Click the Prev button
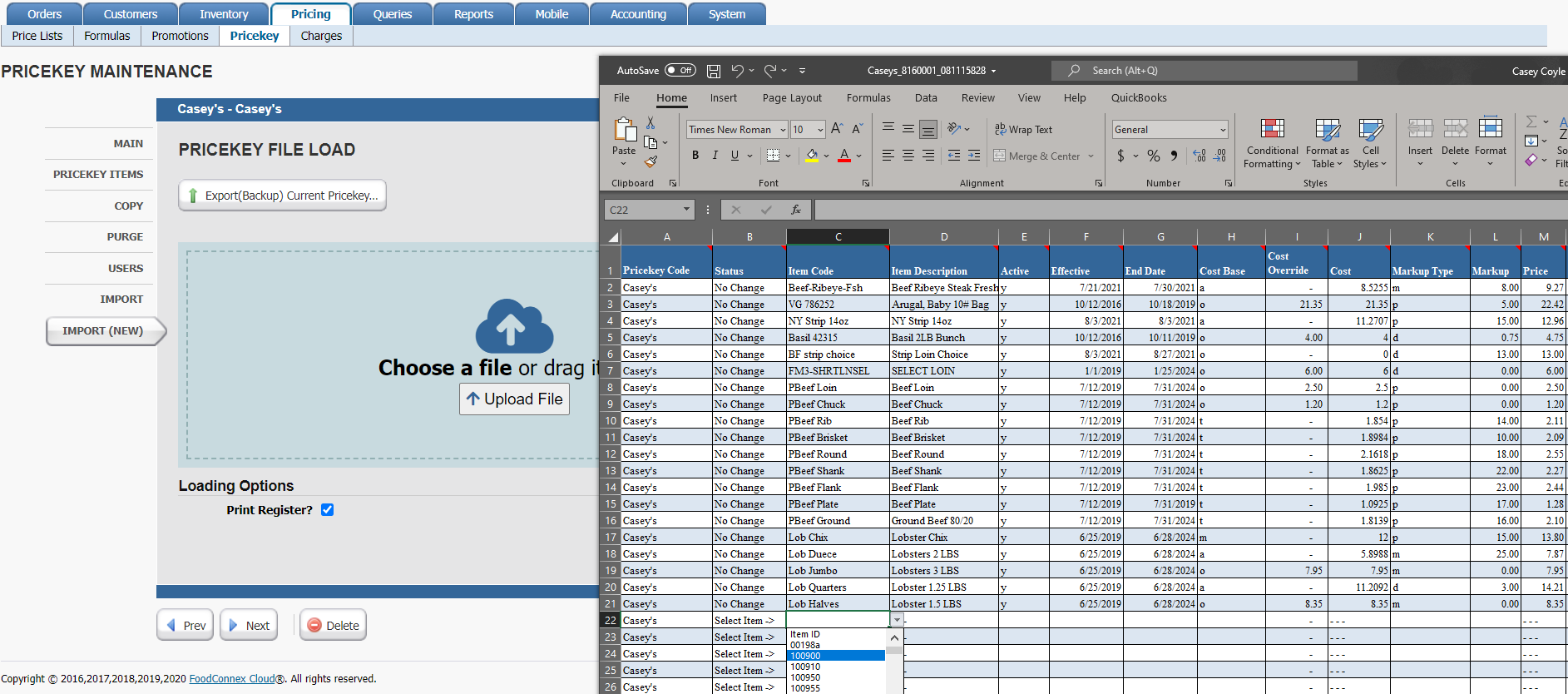 (185, 626)
